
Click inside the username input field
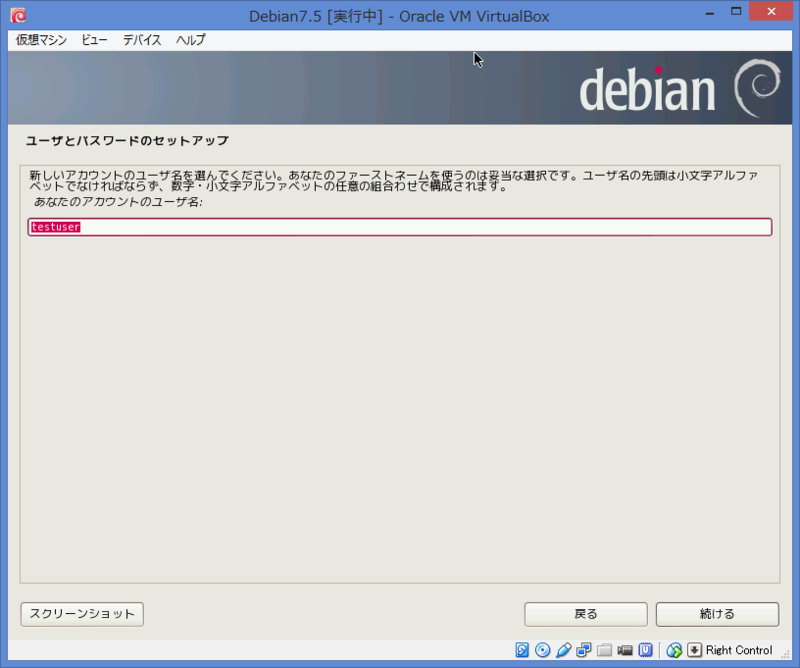(400, 227)
